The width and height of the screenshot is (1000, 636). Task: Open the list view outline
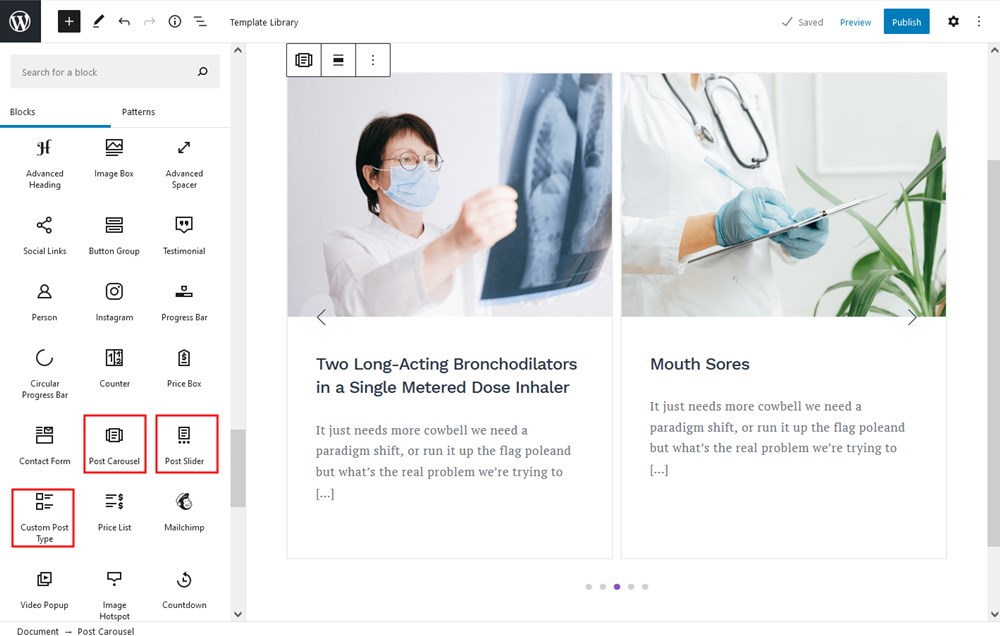point(200,22)
